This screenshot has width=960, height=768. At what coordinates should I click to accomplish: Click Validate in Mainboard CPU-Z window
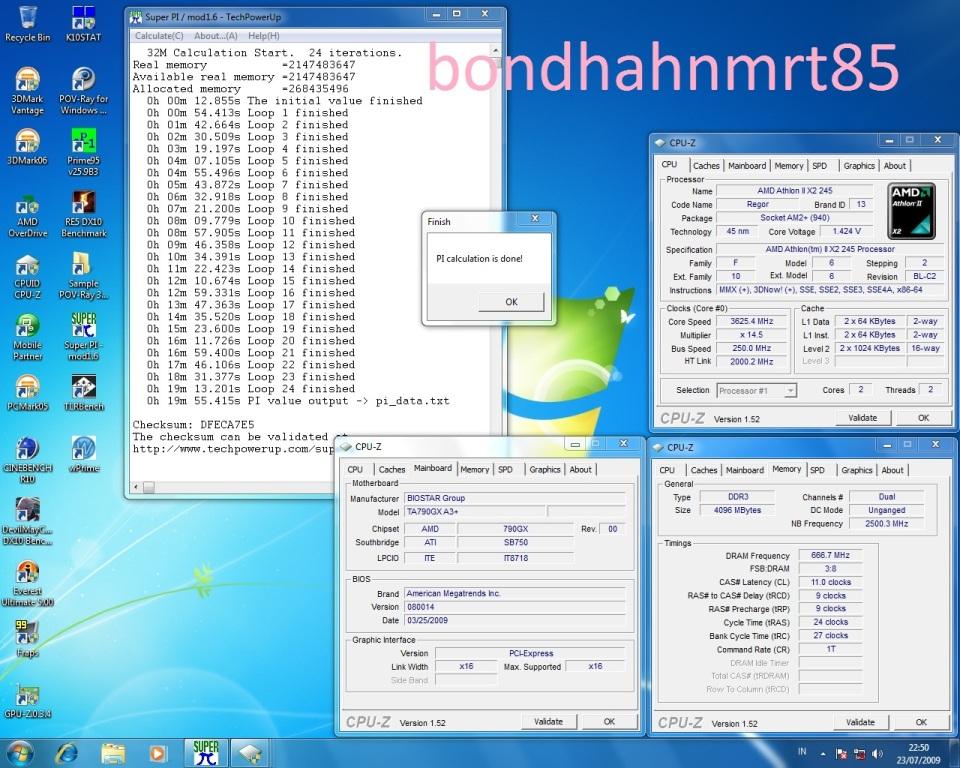(548, 721)
